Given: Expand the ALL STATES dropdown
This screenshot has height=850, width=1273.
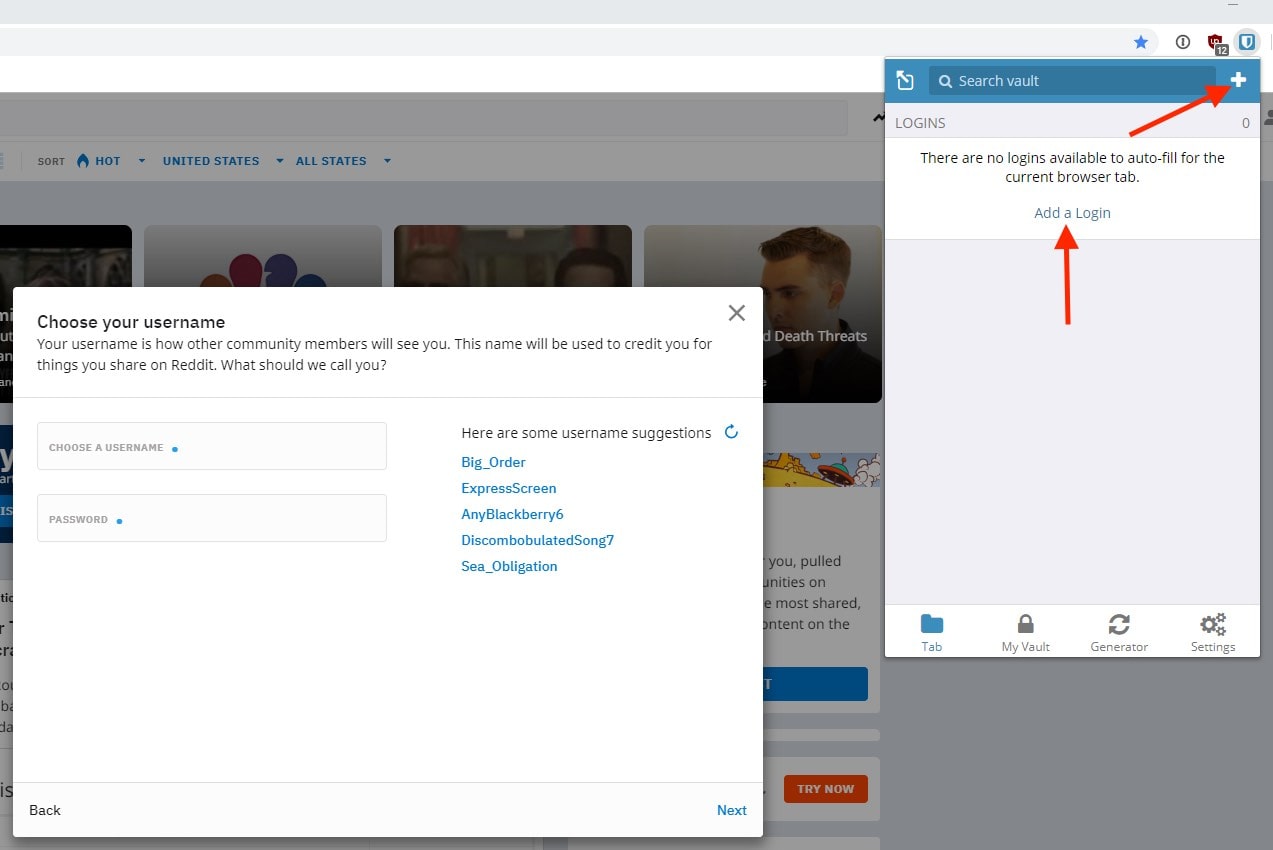Looking at the screenshot, I should coord(343,161).
